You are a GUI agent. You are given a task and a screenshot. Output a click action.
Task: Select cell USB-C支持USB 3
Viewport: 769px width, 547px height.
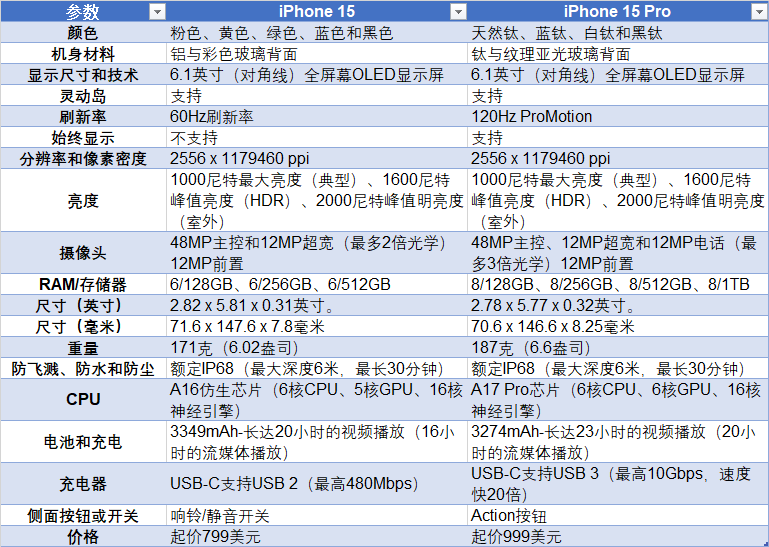(x=618, y=484)
